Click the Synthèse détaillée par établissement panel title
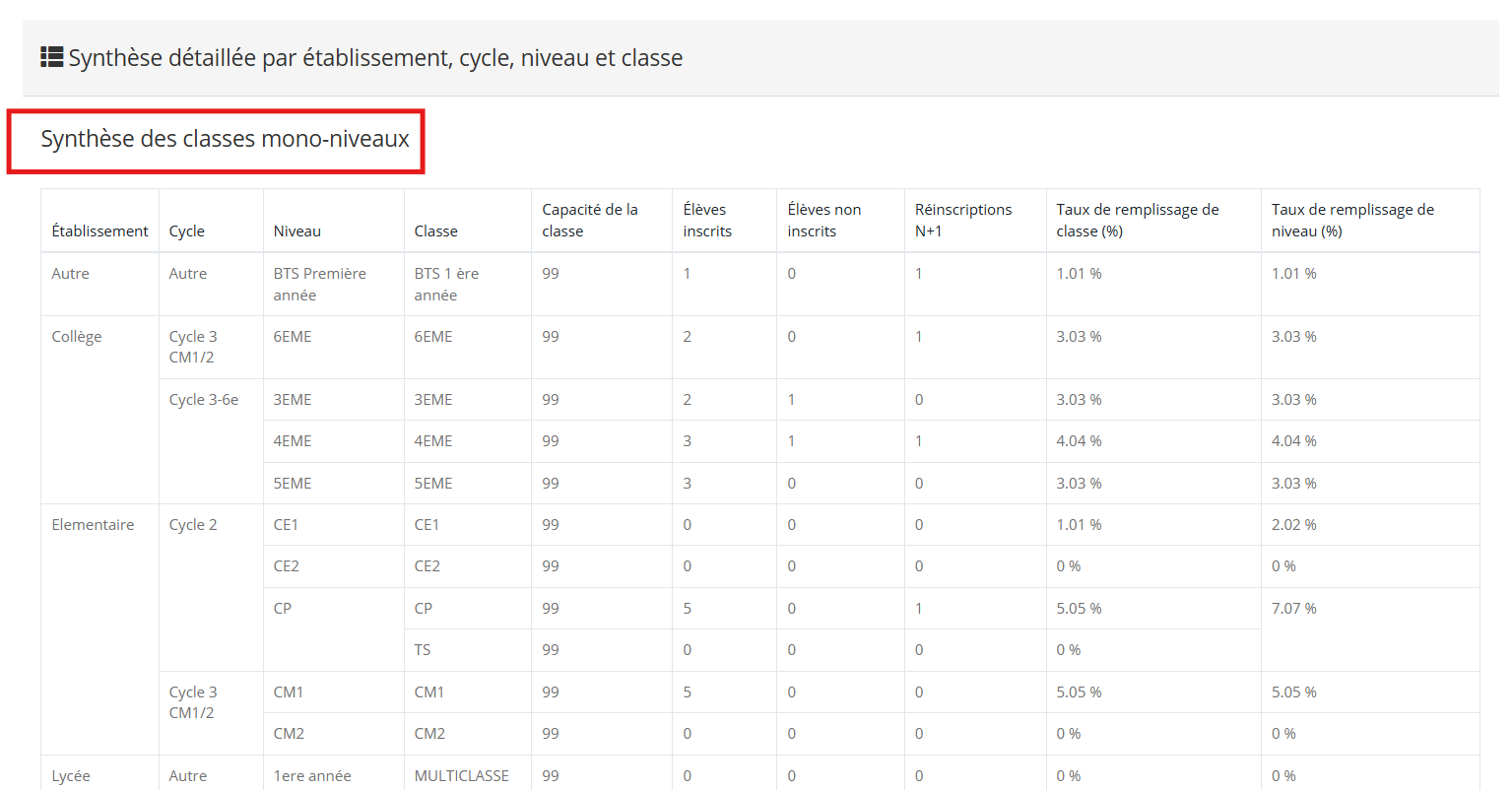The width and height of the screenshot is (1512, 790). (x=375, y=58)
